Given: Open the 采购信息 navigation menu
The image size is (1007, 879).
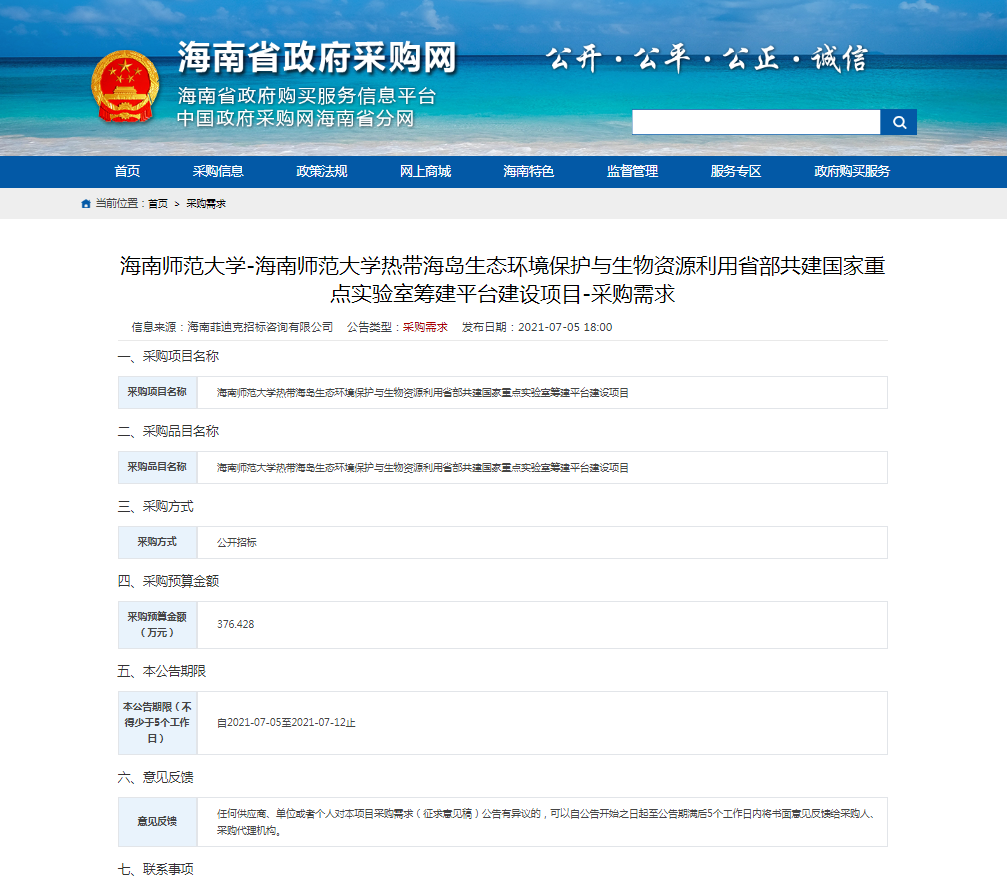Looking at the screenshot, I should [x=218, y=171].
